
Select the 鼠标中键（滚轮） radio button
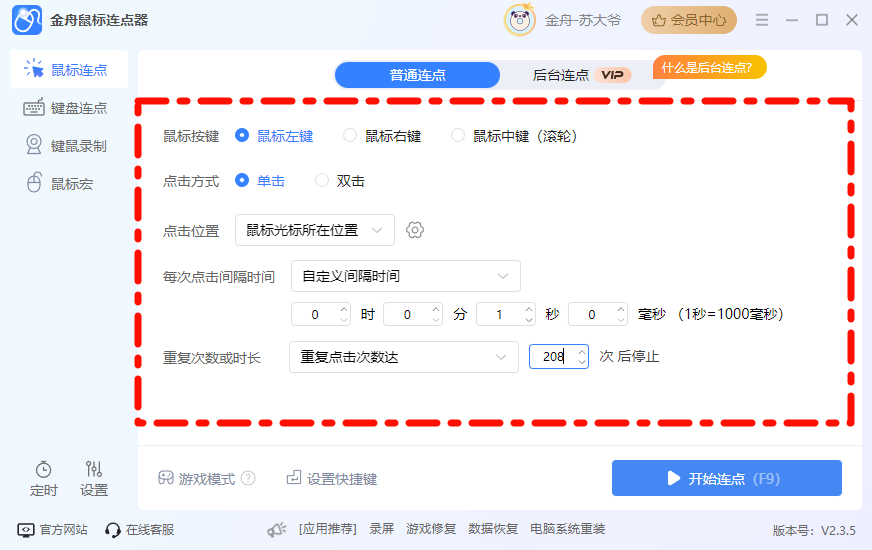[x=458, y=135]
